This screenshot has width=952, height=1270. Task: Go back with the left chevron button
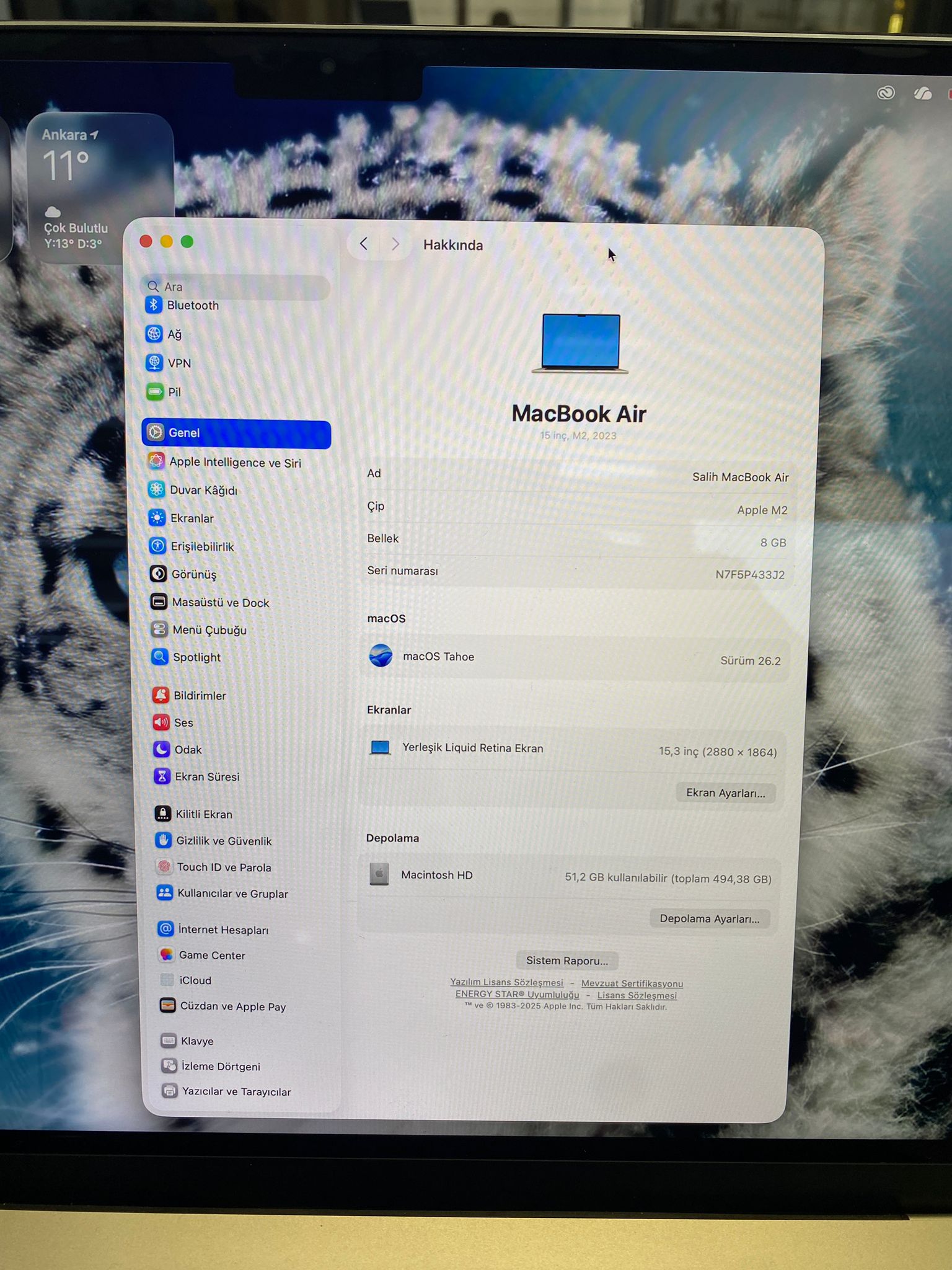click(364, 244)
